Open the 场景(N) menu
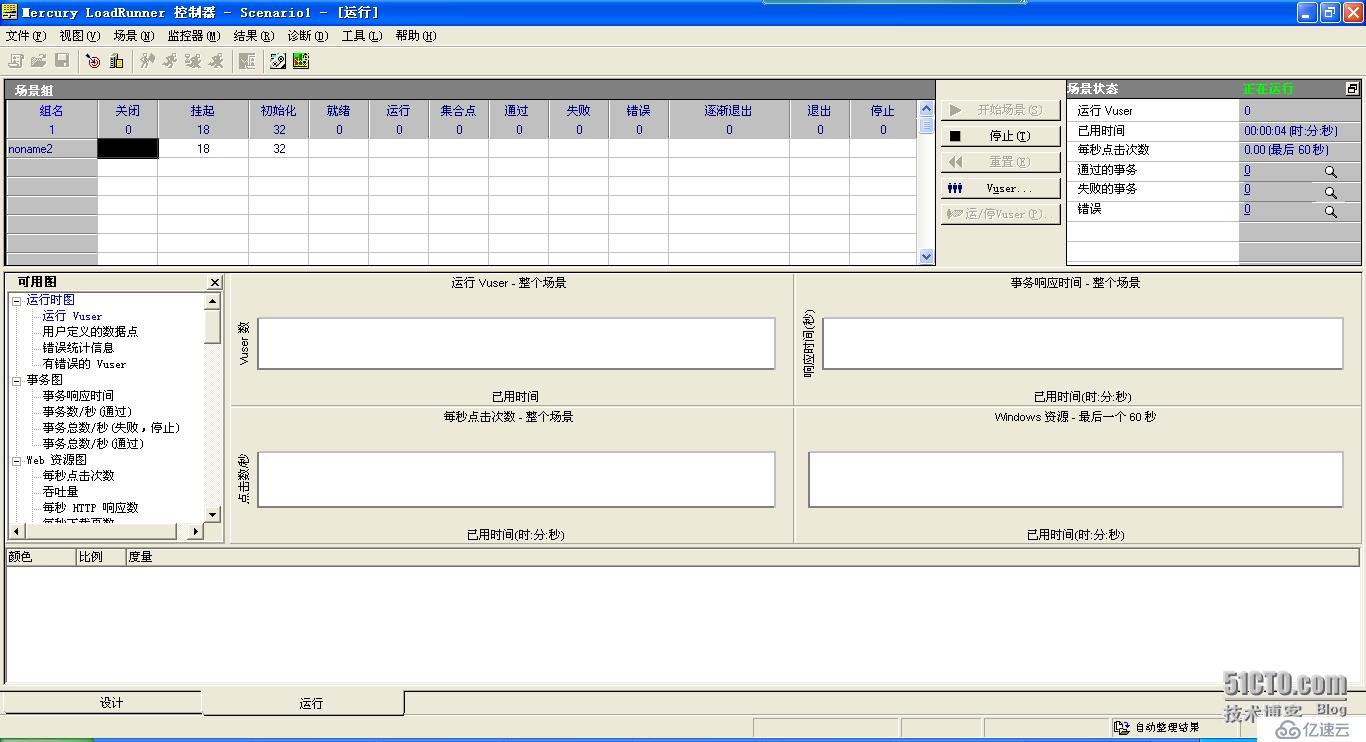Viewport: 1366px width, 742px height. click(134, 36)
